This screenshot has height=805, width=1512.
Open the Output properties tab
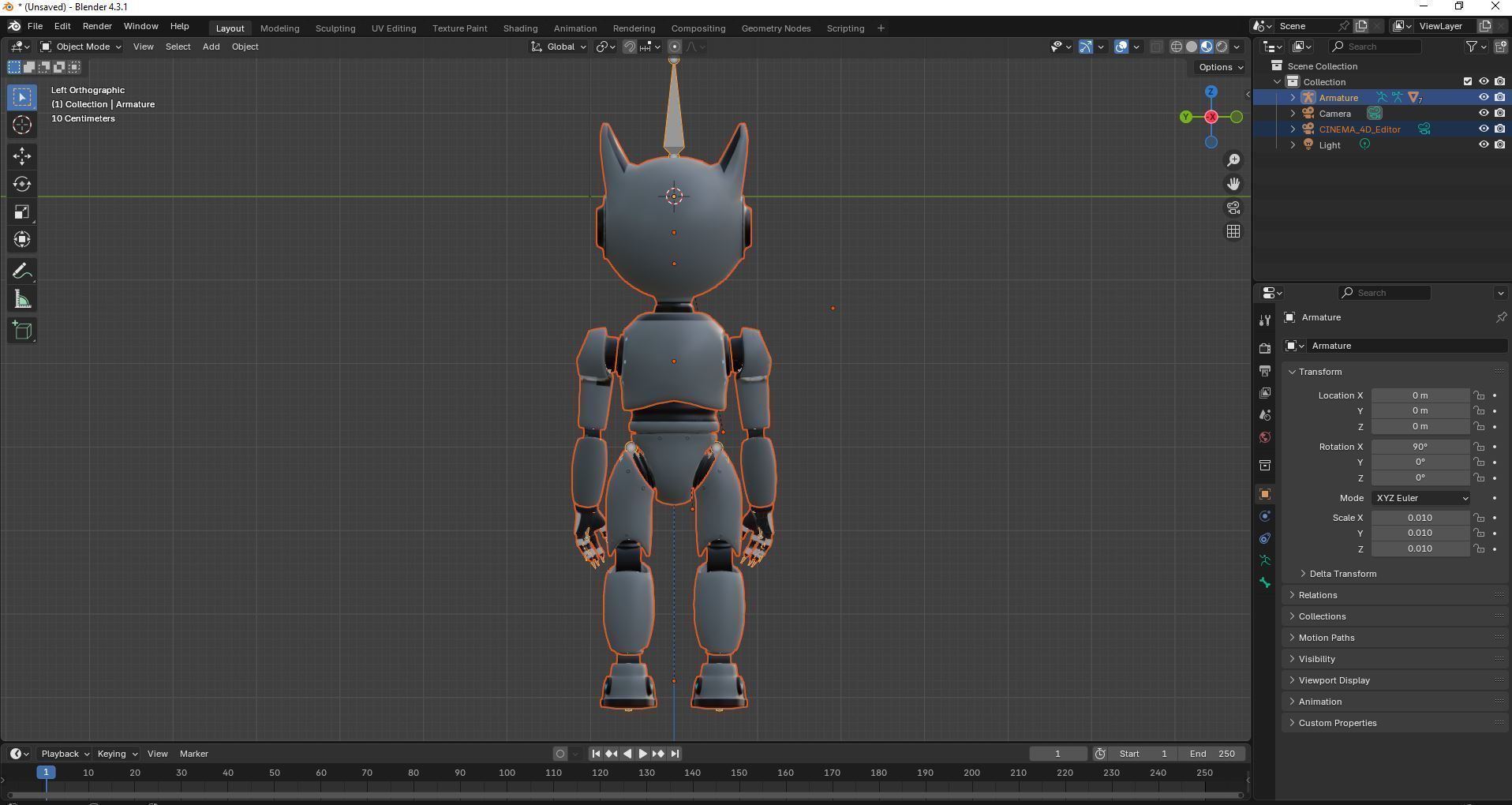click(x=1265, y=370)
